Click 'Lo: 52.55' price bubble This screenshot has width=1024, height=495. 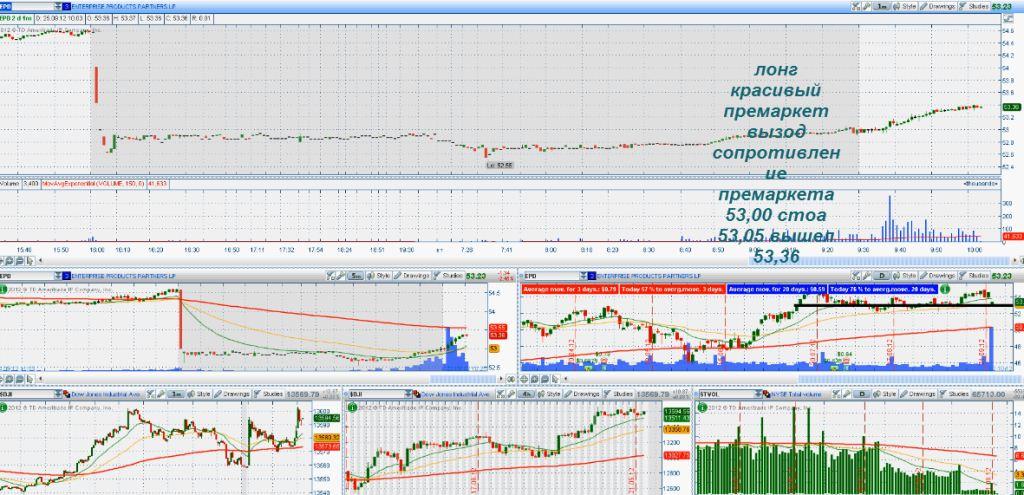tap(500, 165)
